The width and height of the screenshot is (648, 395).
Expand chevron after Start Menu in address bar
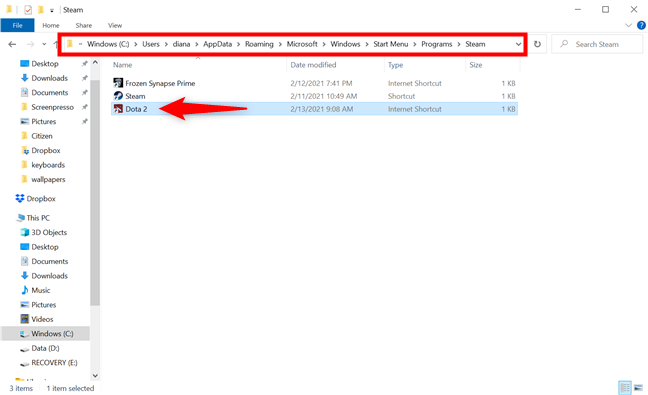tap(415, 44)
